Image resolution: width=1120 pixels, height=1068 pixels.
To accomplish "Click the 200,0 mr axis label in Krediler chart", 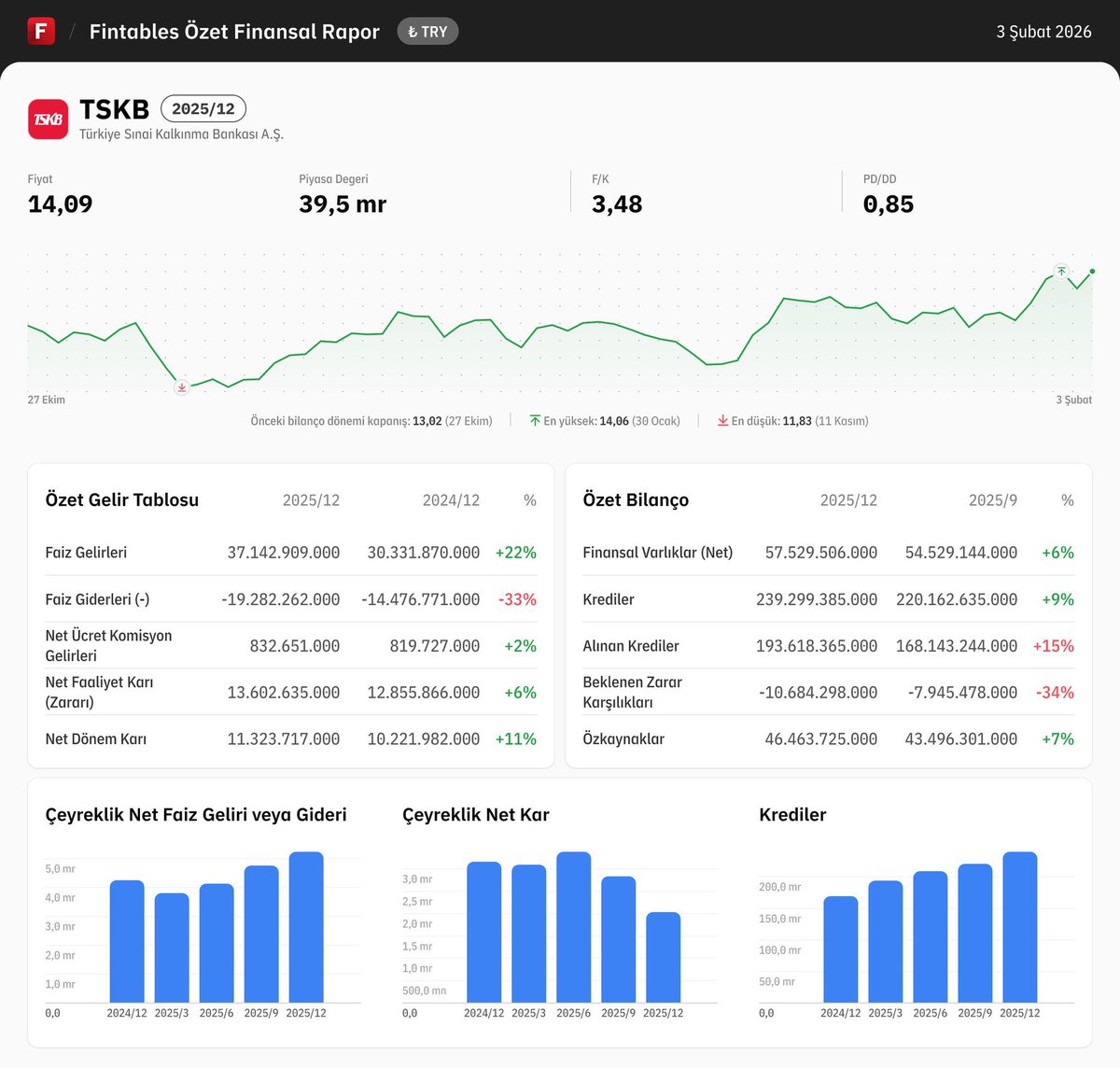I will [780, 887].
